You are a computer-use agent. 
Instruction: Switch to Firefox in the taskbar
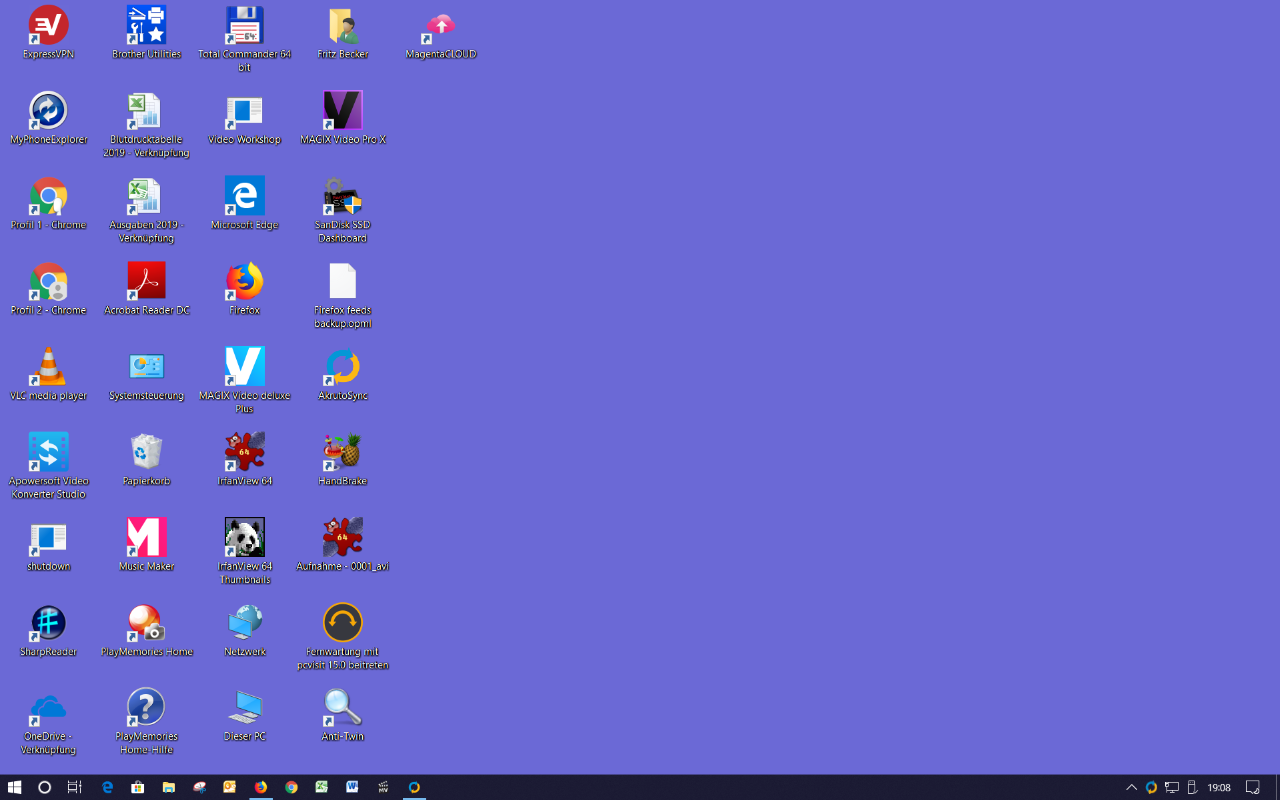click(x=261, y=787)
